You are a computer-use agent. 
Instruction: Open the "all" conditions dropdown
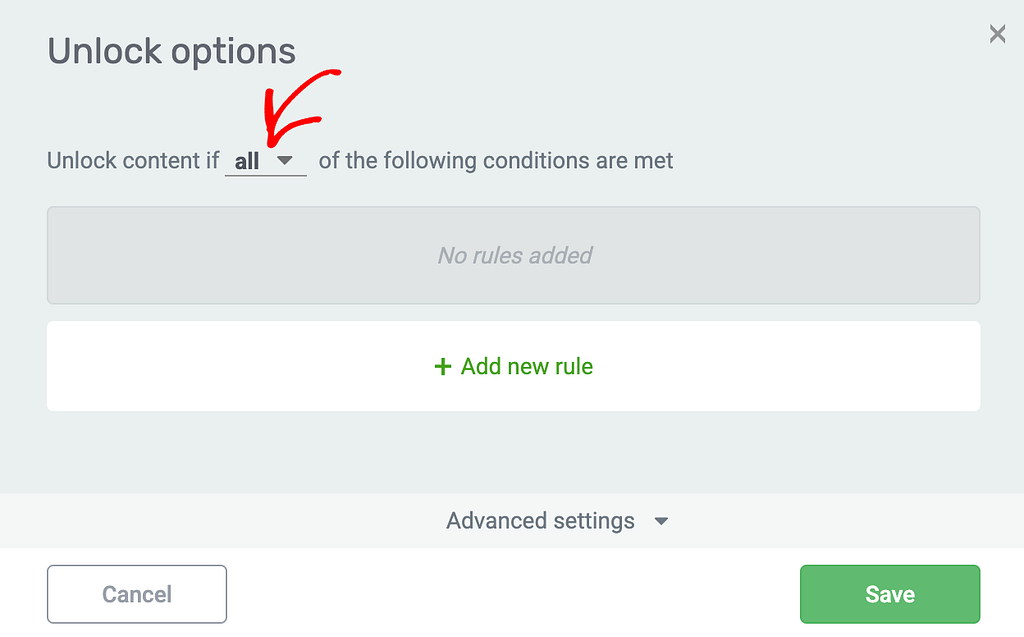(265, 160)
